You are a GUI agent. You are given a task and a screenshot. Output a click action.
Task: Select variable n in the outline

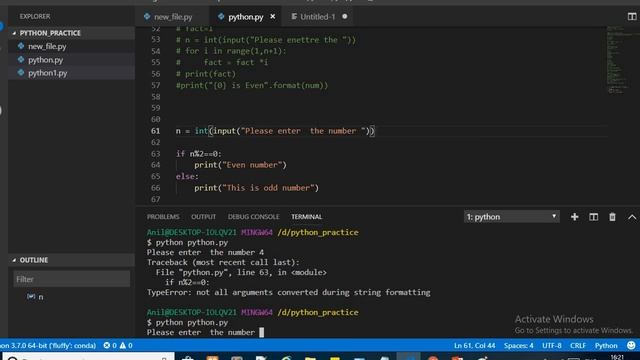pyautogui.click(x=40, y=297)
